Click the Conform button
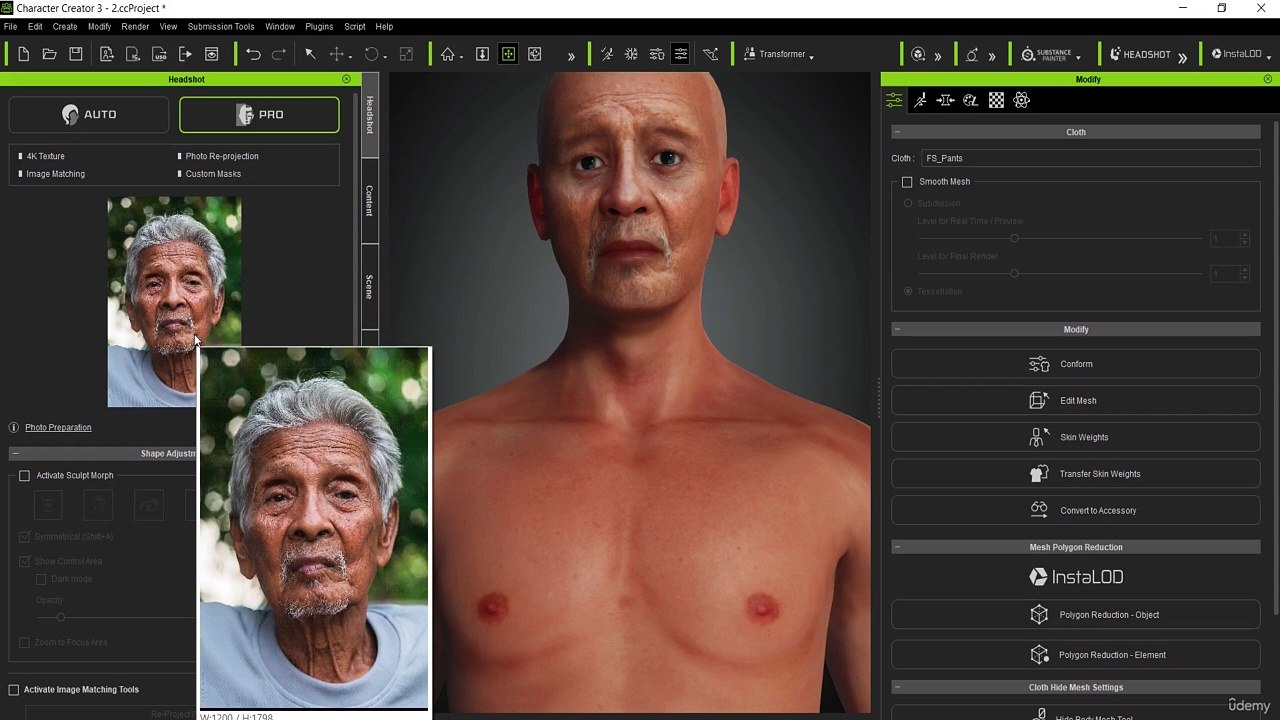Viewport: 1280px width, 720px height. (1076, 364)
